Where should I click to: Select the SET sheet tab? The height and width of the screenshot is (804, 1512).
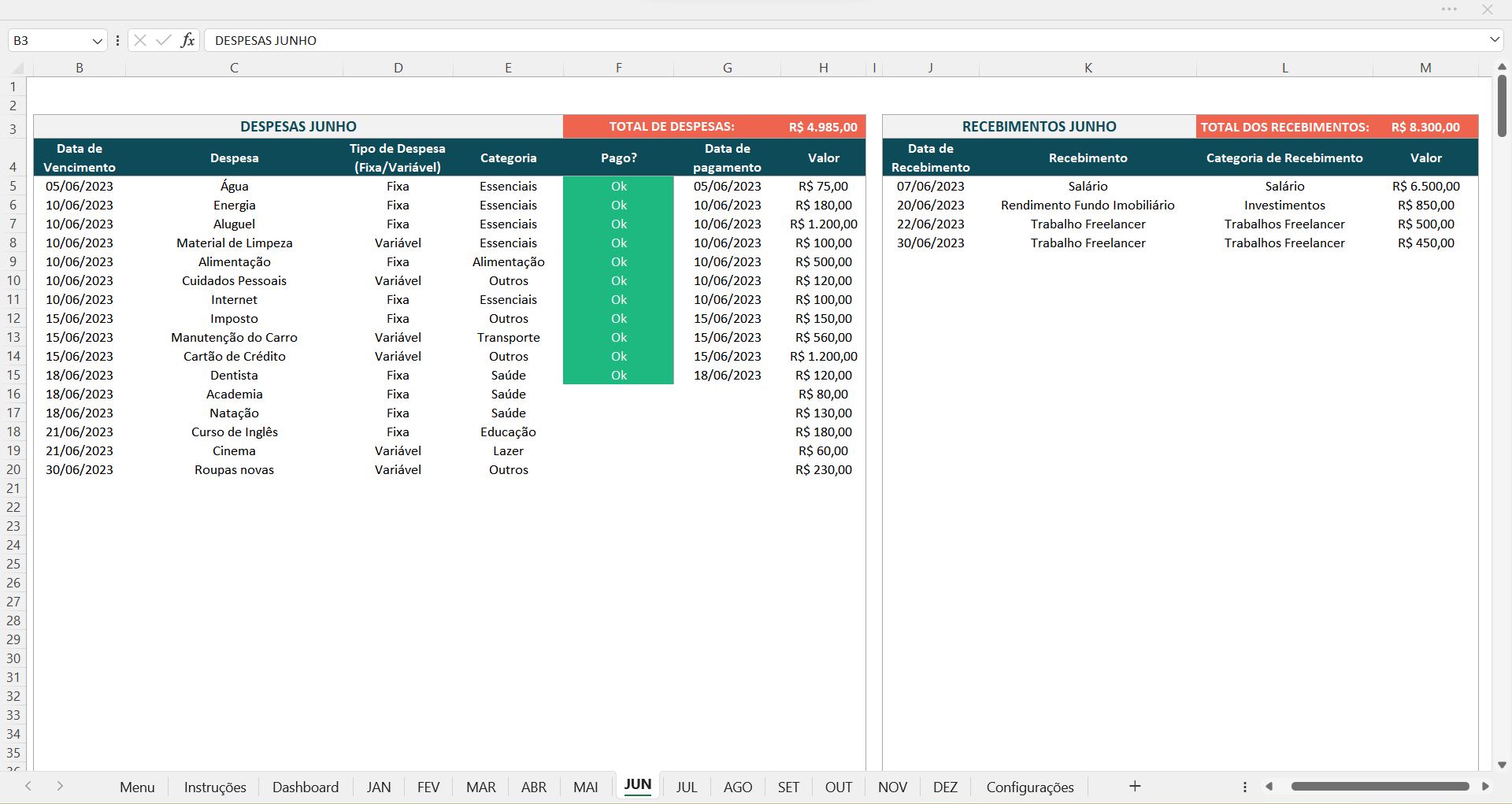tap(788, 787)
